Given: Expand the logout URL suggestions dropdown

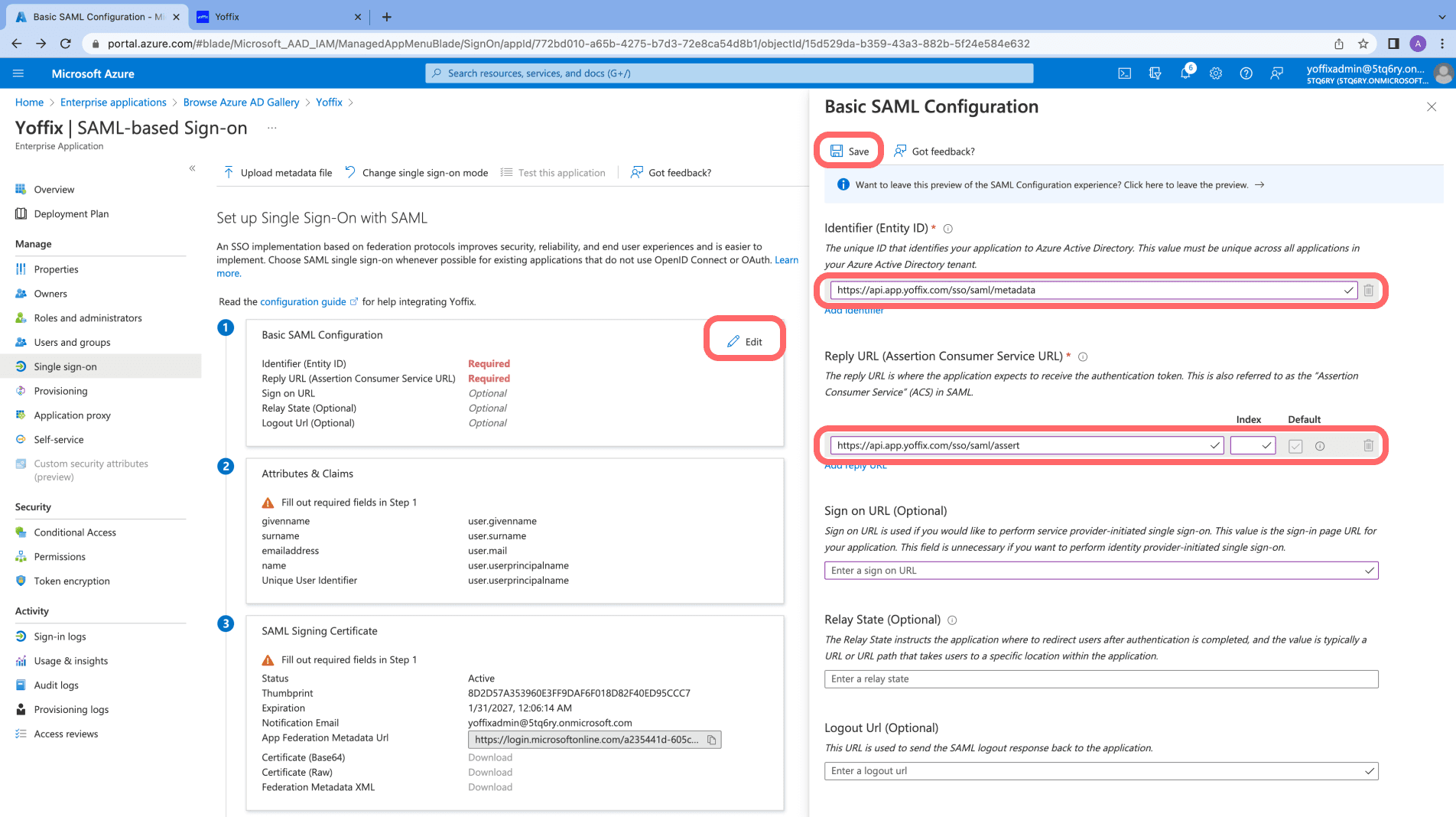Looking at the screenshot, I should tap(1368, 770).
